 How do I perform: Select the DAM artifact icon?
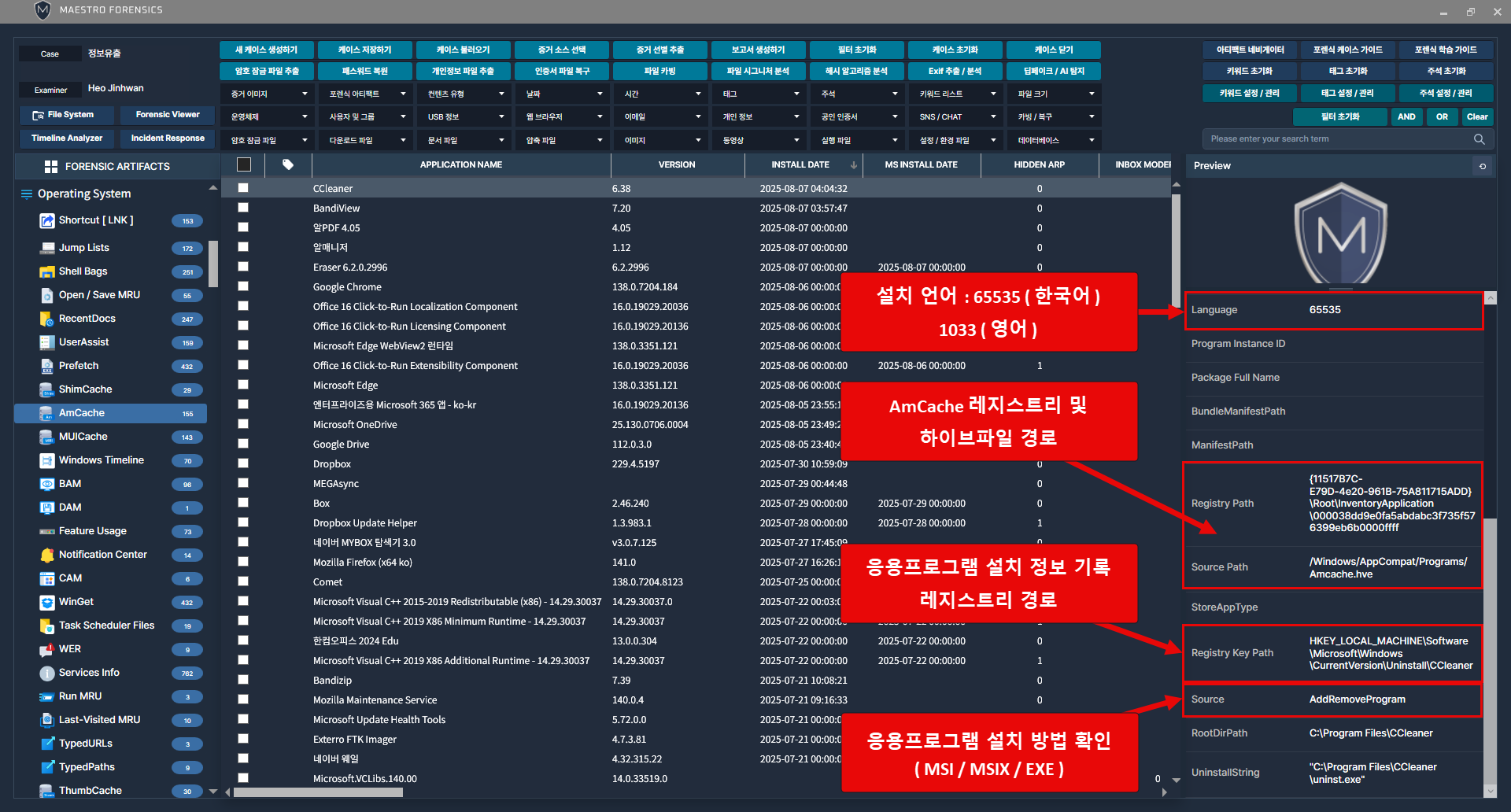[x=46, y=507]
